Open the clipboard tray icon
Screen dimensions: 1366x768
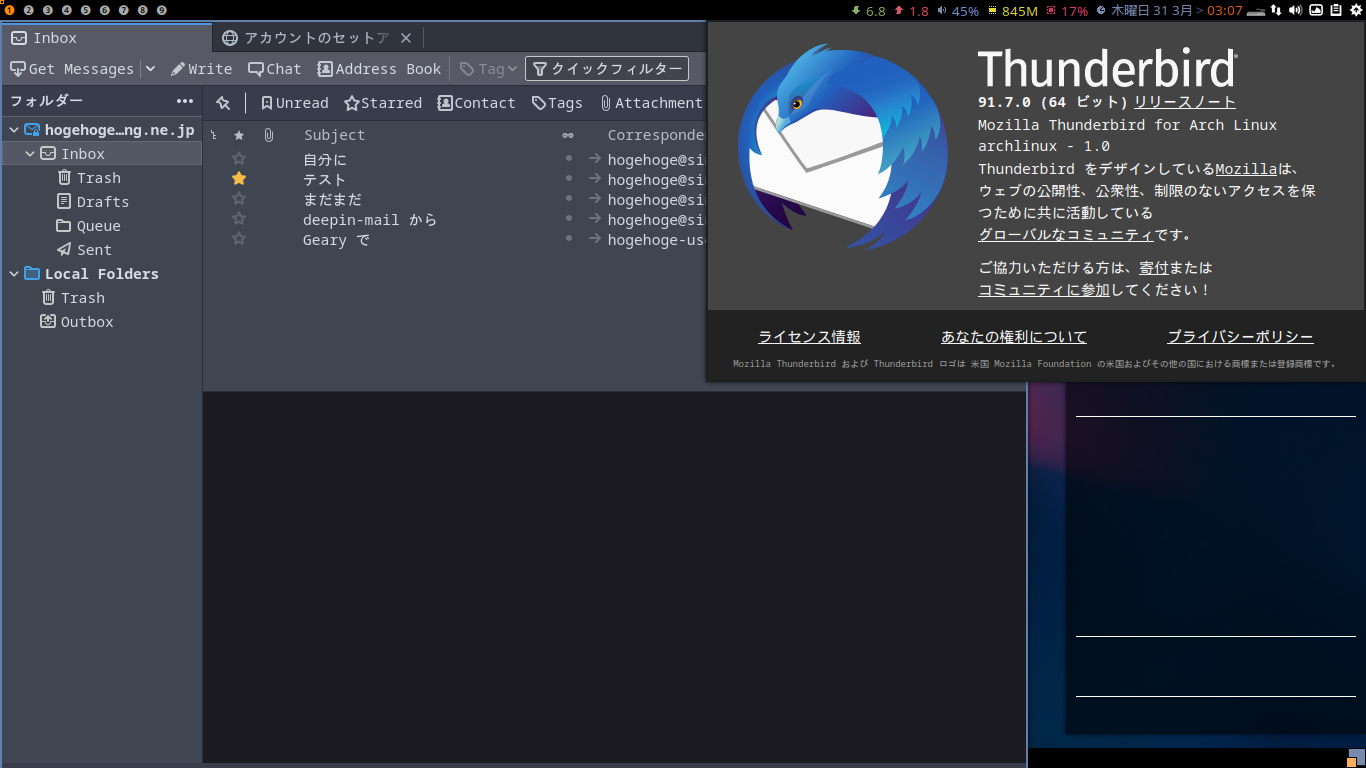pos(1336,10)
